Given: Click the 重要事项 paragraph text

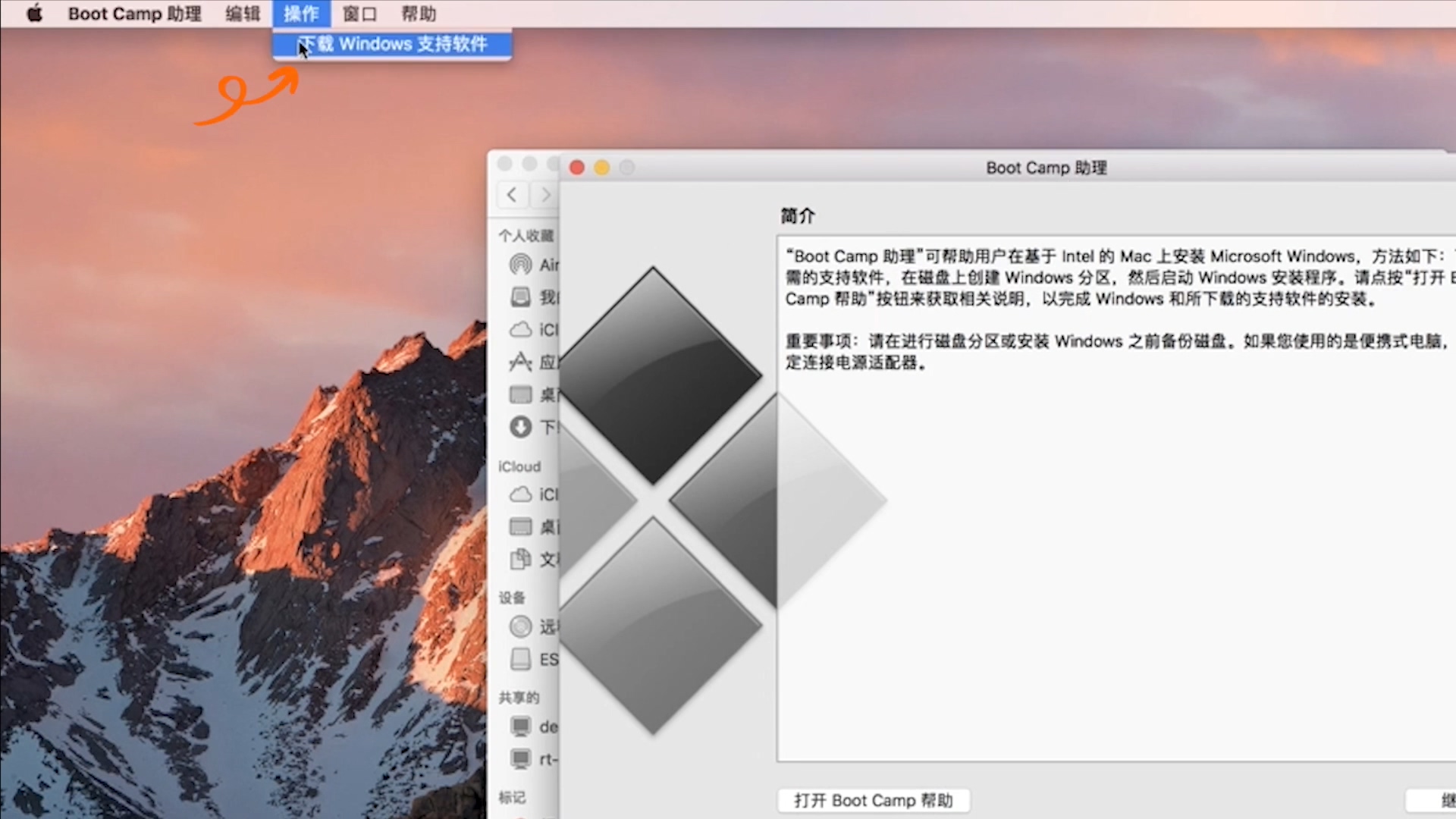Looking at the screenshot, I should pos(1119,352).
